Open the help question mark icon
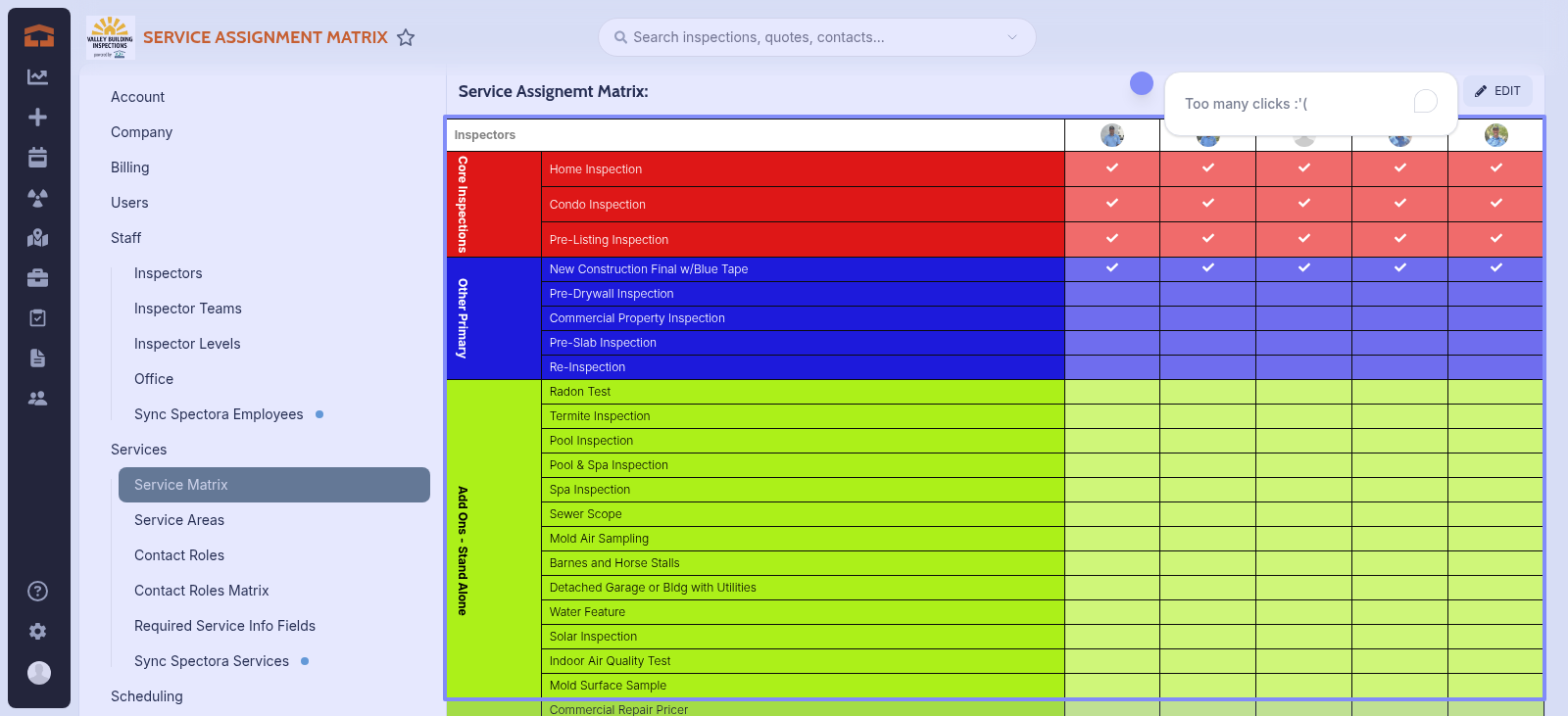This screenshot has width=1568, height=716. pyautogui.click(x=38, y=591)
